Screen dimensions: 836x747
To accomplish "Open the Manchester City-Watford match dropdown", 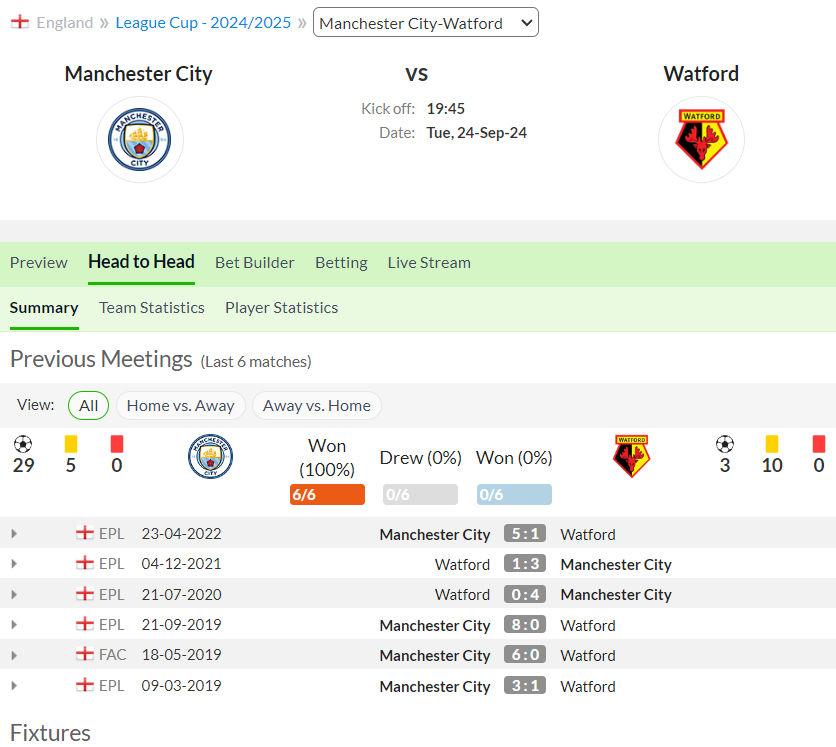I will tap(425, 22).
